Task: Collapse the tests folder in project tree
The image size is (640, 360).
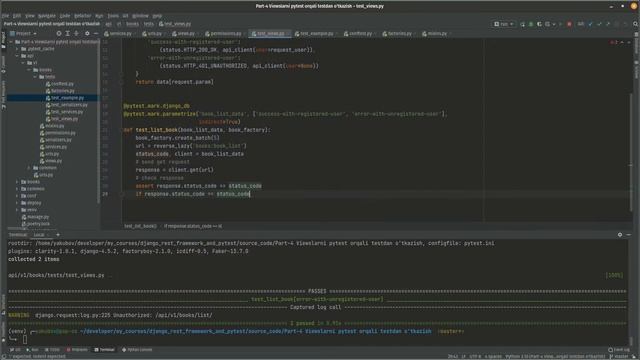Action: pyautogui.click(x=35, y=77)
